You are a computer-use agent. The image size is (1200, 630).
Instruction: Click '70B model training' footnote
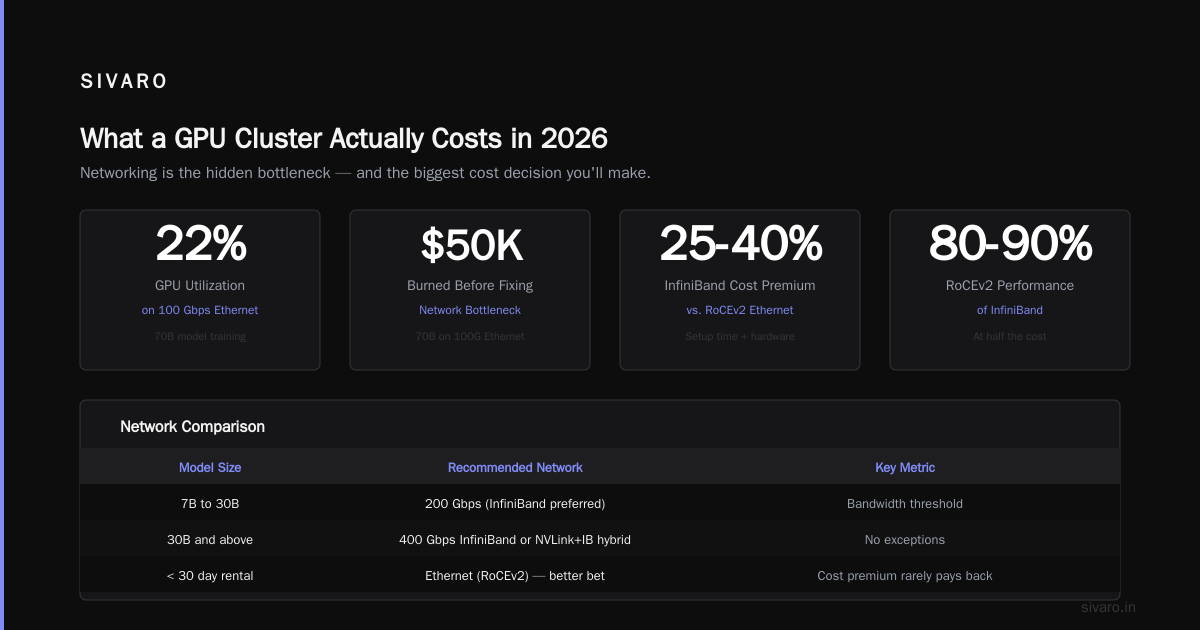(200, 336)
